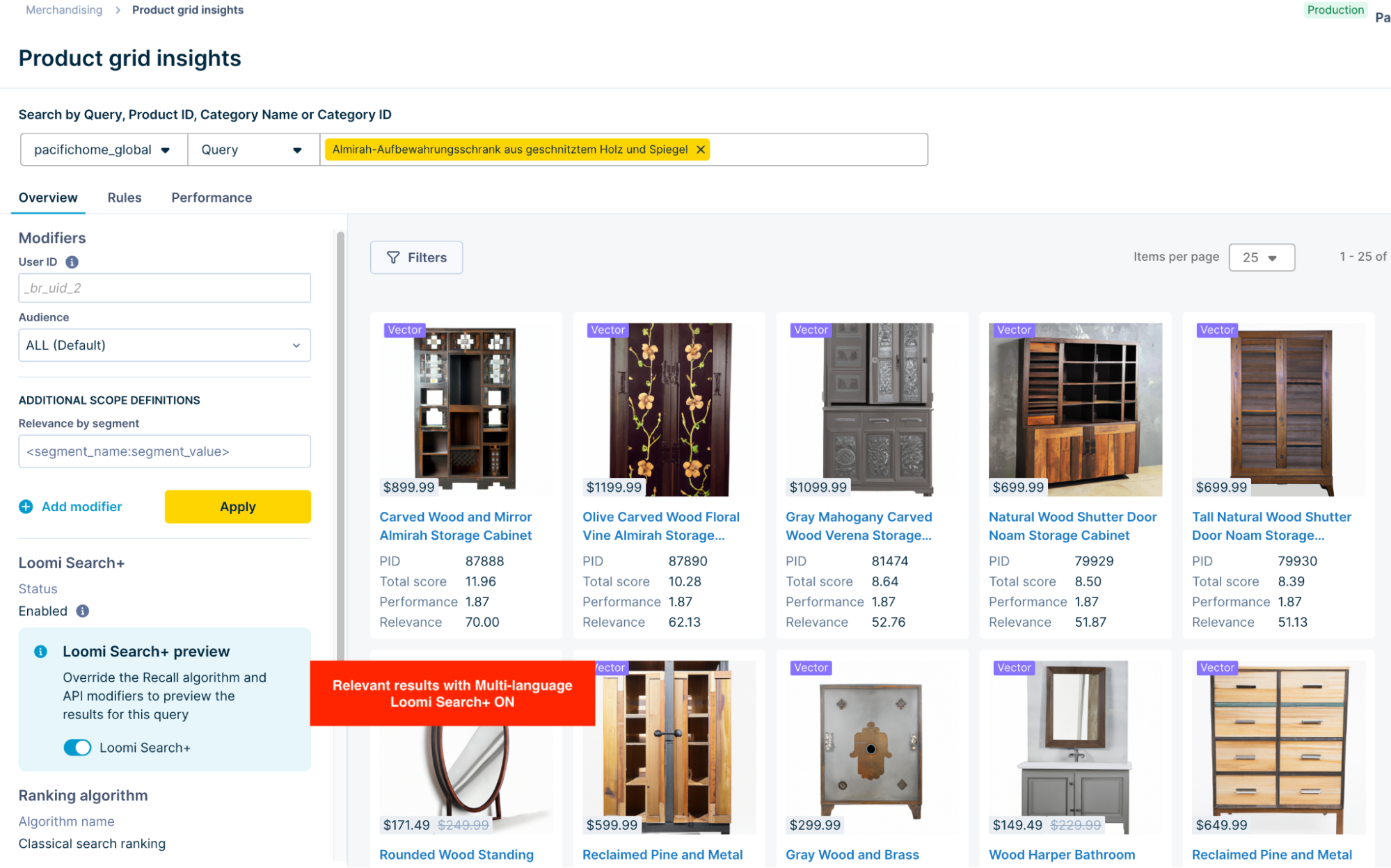Viewport: 1391px width, 868px height.
Task: Click the $149.49 bathroom vanity thumbnail
Action: [x=1075, y=747]
